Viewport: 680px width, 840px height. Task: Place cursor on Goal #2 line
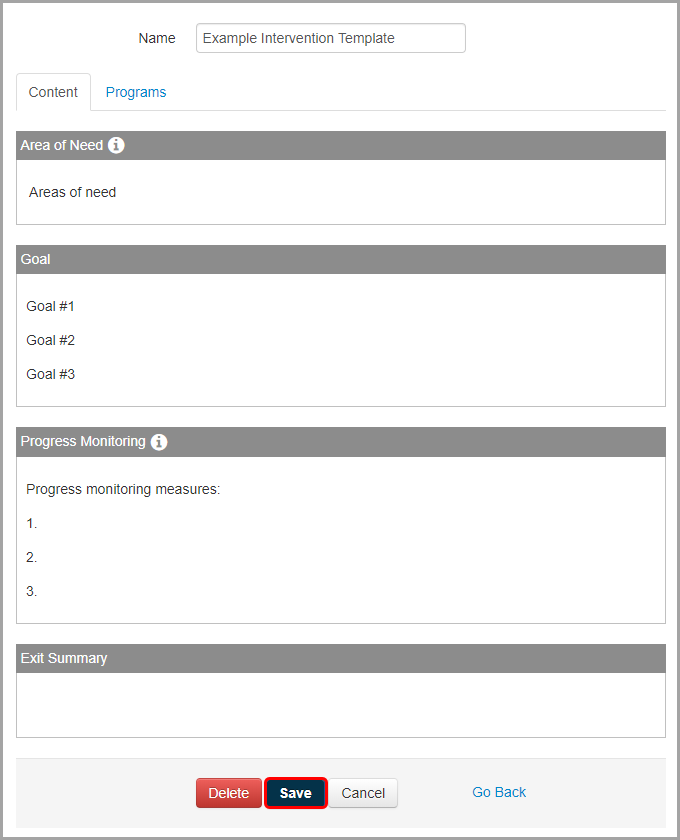click(51, 340)
